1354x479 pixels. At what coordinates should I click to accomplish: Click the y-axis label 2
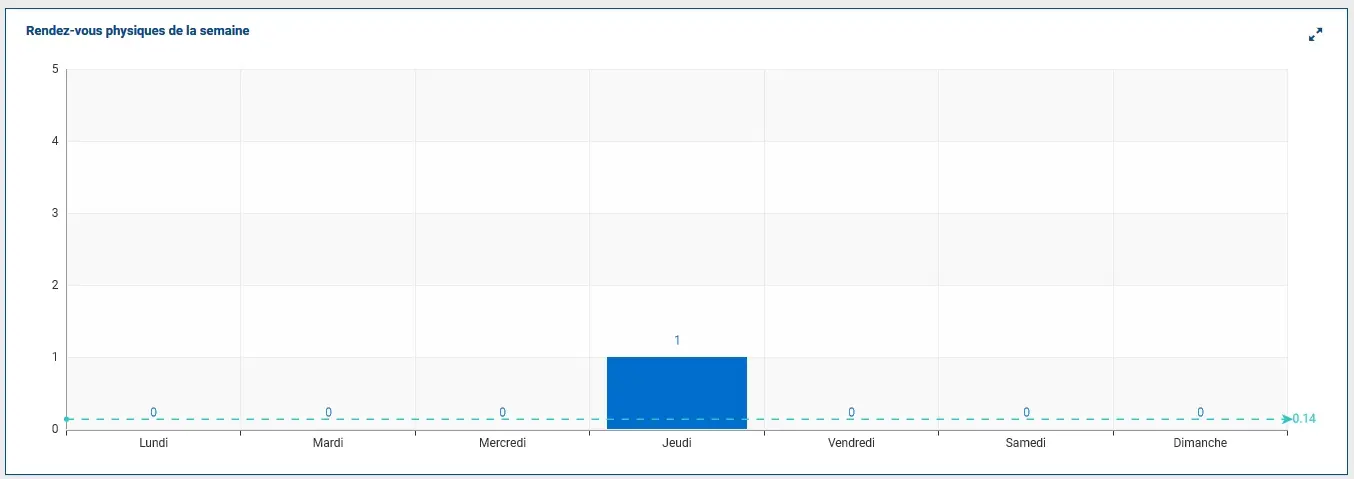[56, 285]
